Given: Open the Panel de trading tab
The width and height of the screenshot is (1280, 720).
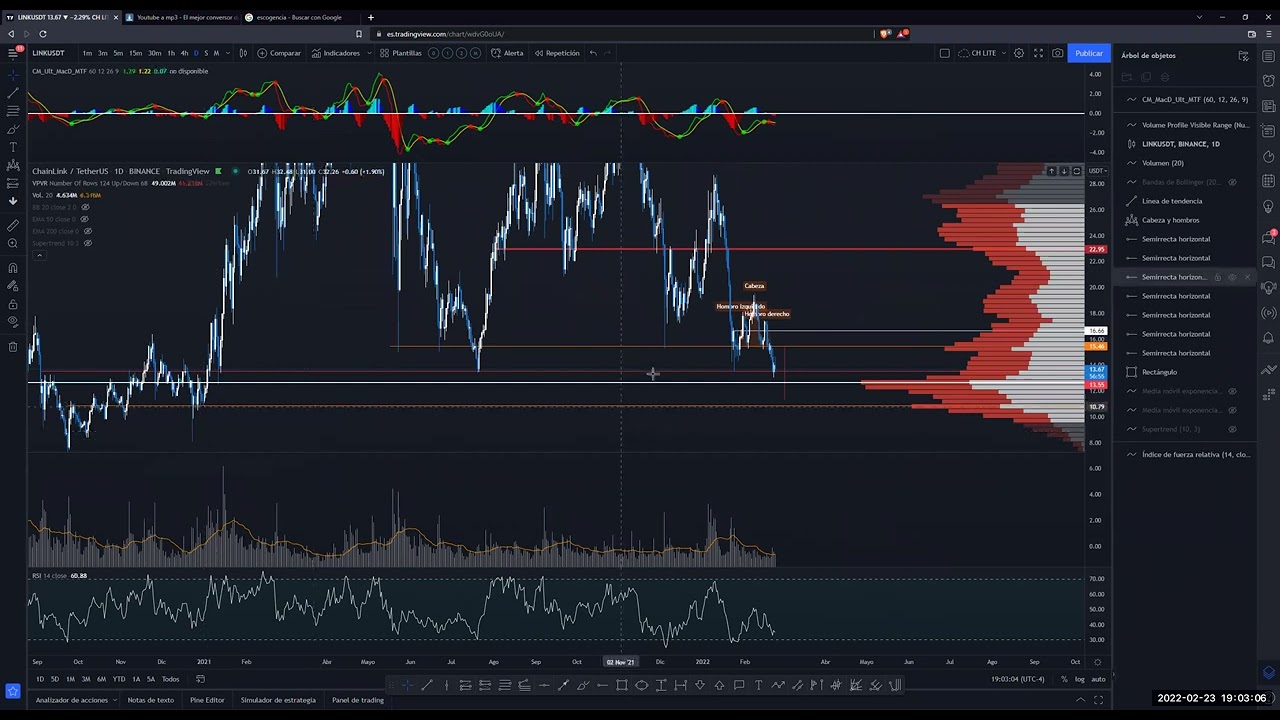Looking at the screenshot, I should pyautogui.click(x=358, y=700).
